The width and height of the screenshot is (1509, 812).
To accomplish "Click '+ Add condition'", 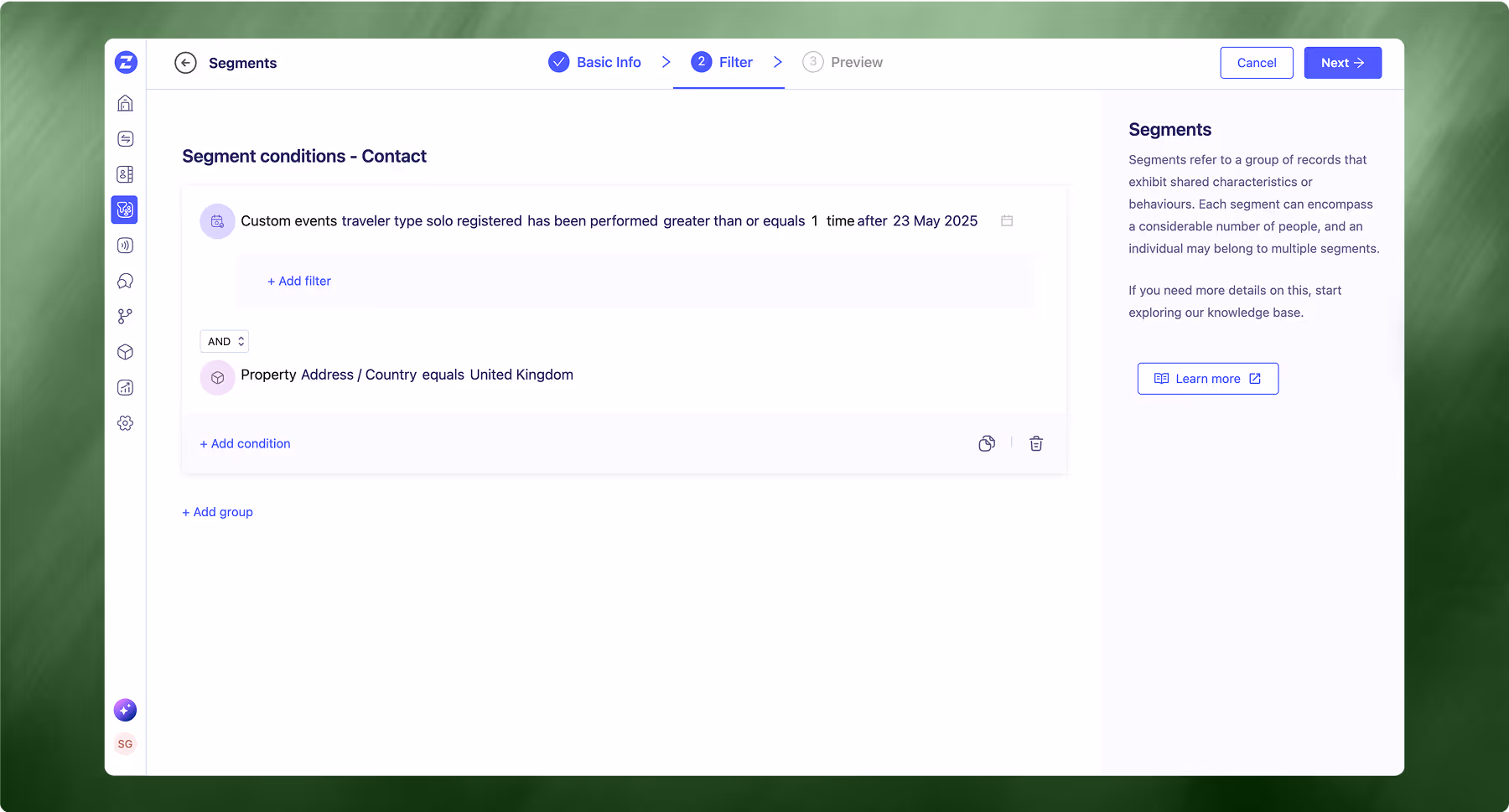I will coord(245,443).
